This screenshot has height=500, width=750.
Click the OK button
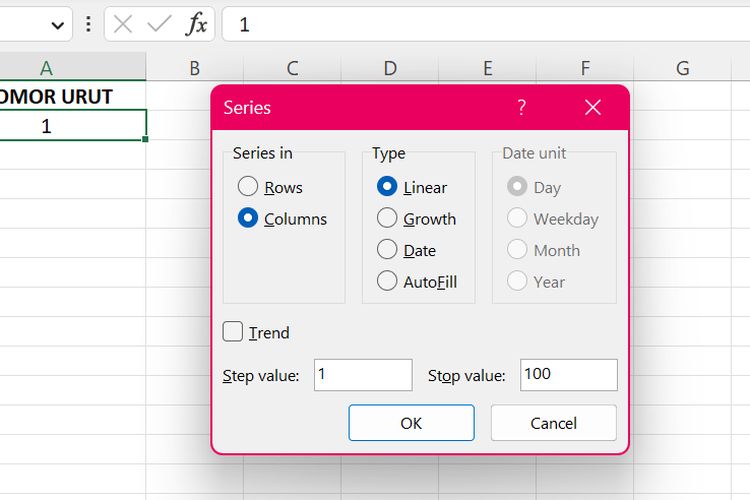pyautogui.click(x=411, y=423)
